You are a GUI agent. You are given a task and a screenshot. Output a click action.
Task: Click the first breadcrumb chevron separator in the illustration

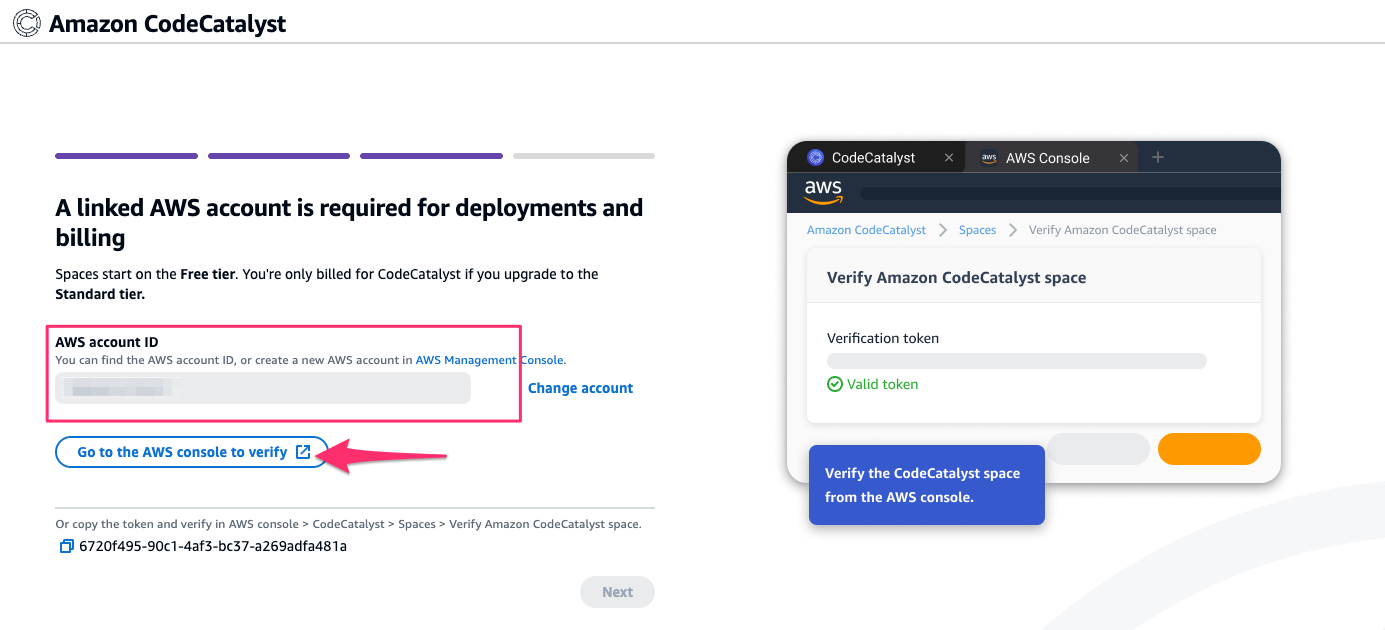943,230
